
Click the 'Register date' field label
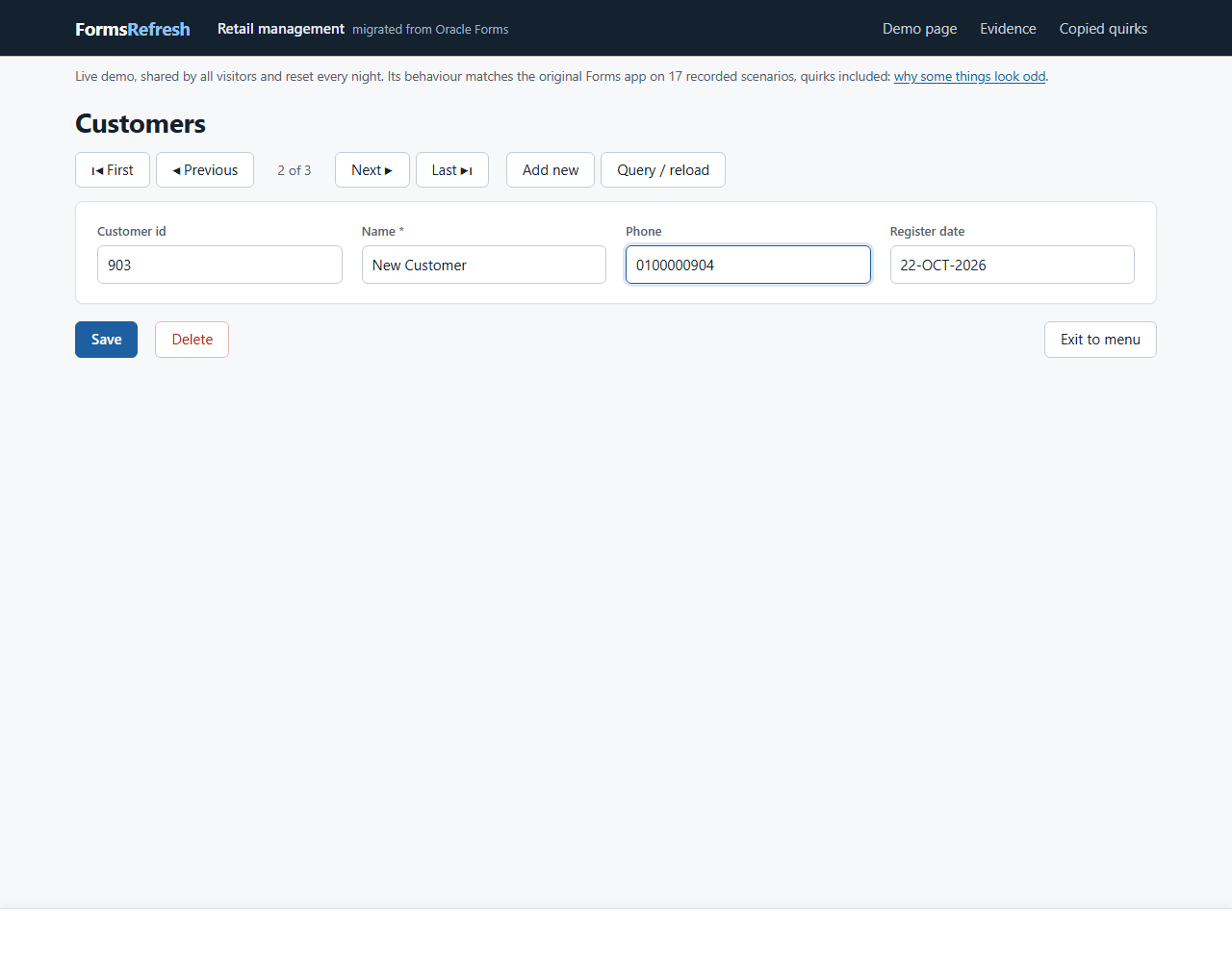(927, 231)
